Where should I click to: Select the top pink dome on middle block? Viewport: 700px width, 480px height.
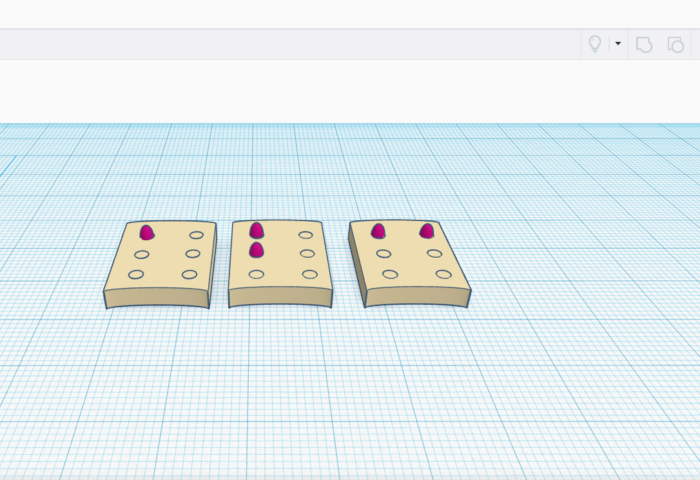257,230
